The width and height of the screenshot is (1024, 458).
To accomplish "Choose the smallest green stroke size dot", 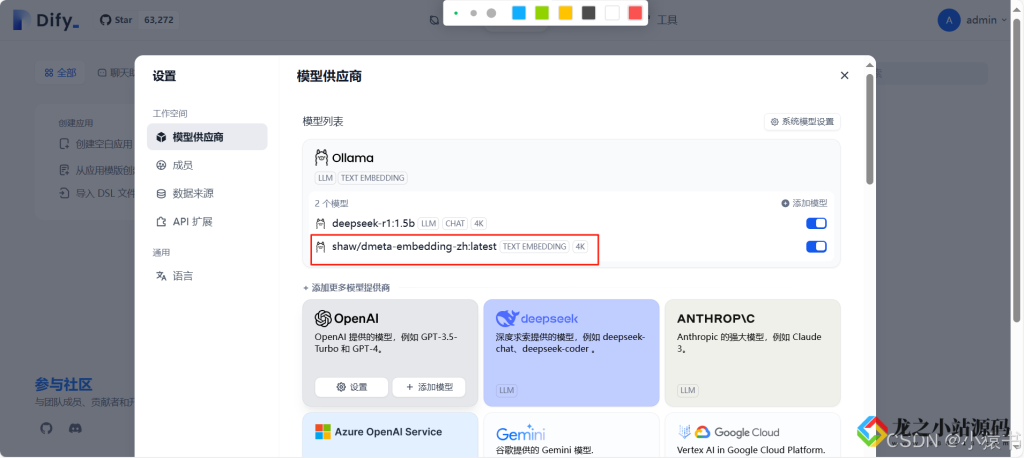I will 456,13.
